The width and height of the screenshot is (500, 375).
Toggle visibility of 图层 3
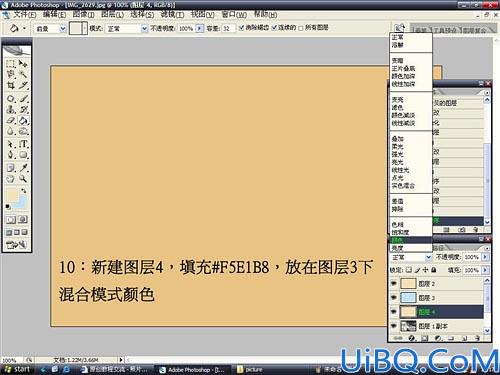(394, 297)
